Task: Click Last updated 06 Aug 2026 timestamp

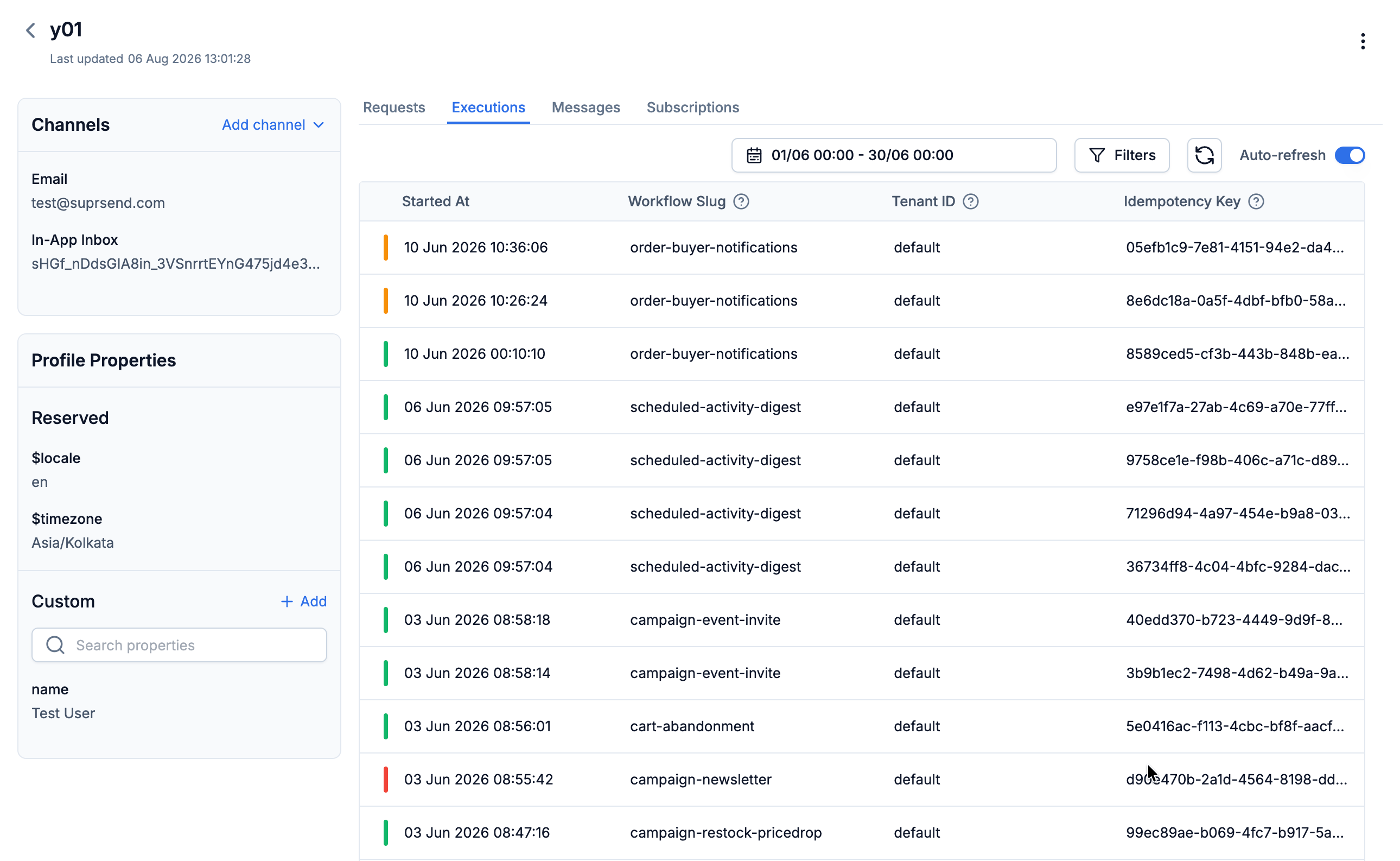Action: pyautogui.click(x=150, y=59)
